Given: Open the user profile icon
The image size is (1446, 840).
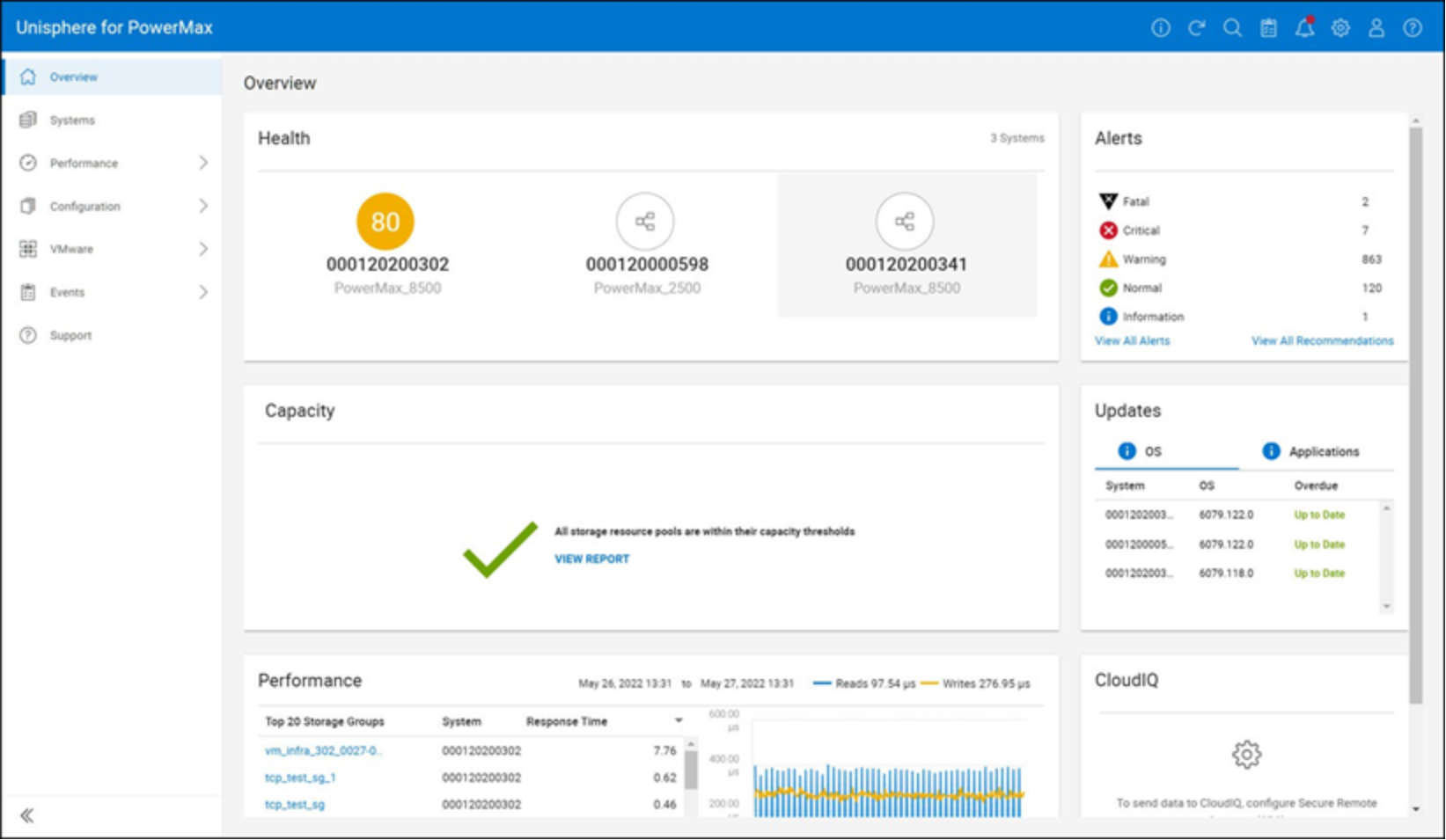Looking at the screenshot, I should [x=1376, y=28].
